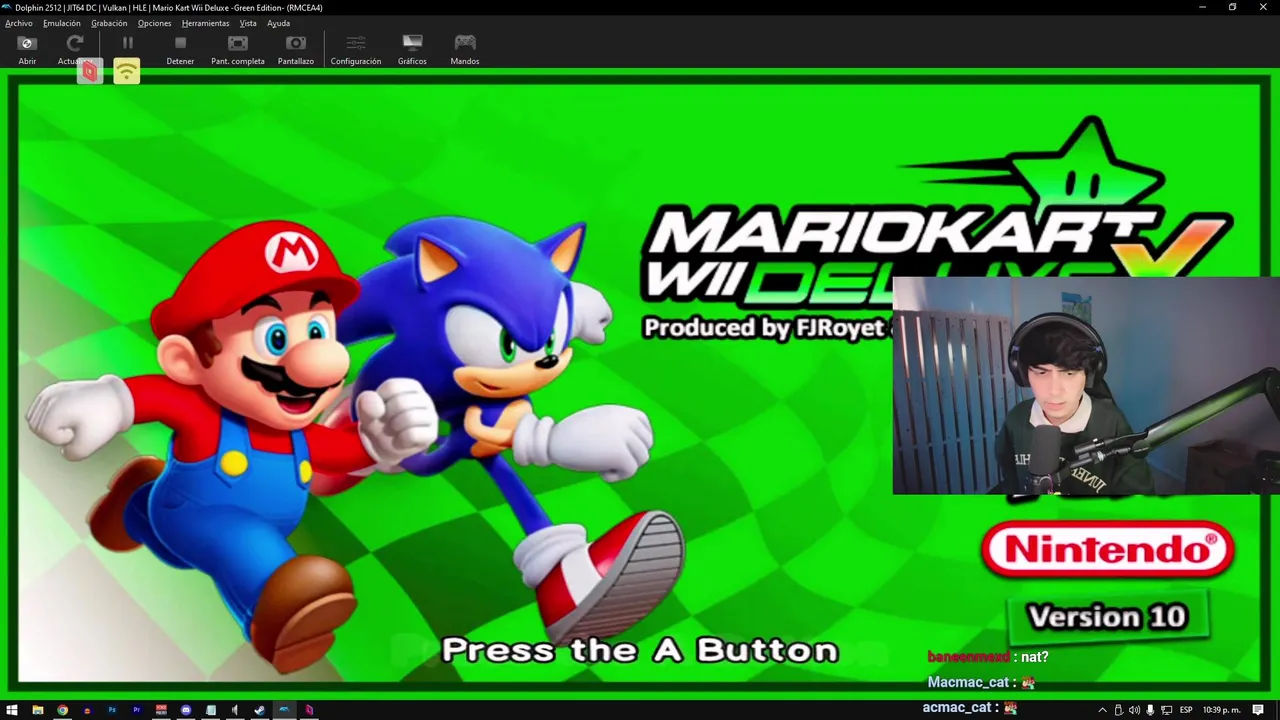Select the Dolphin emulator taskbar icon

[x=284, y=710]
